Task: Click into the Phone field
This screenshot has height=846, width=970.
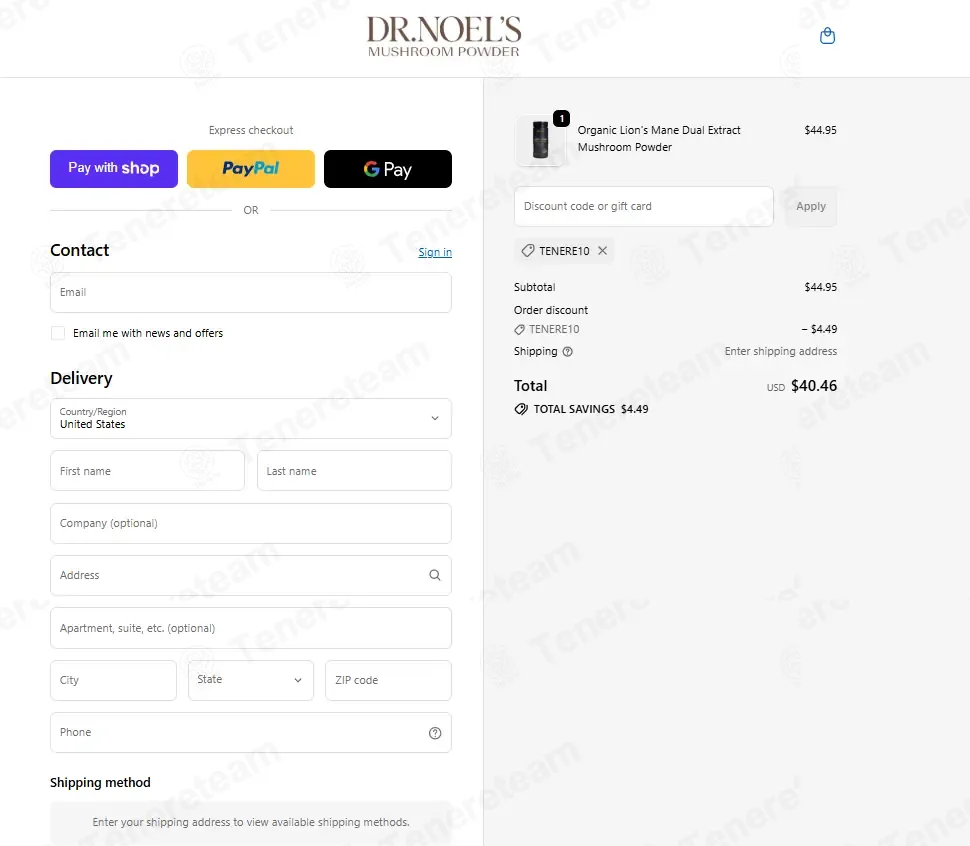Action: pos(251,733)
